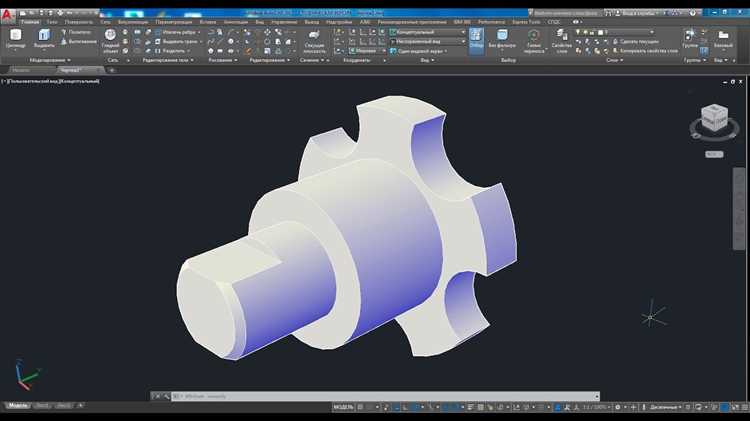This screenshot has height=421, width=750.
Task: Expand the Groups (Группы) panel
Action: (695, 60)
